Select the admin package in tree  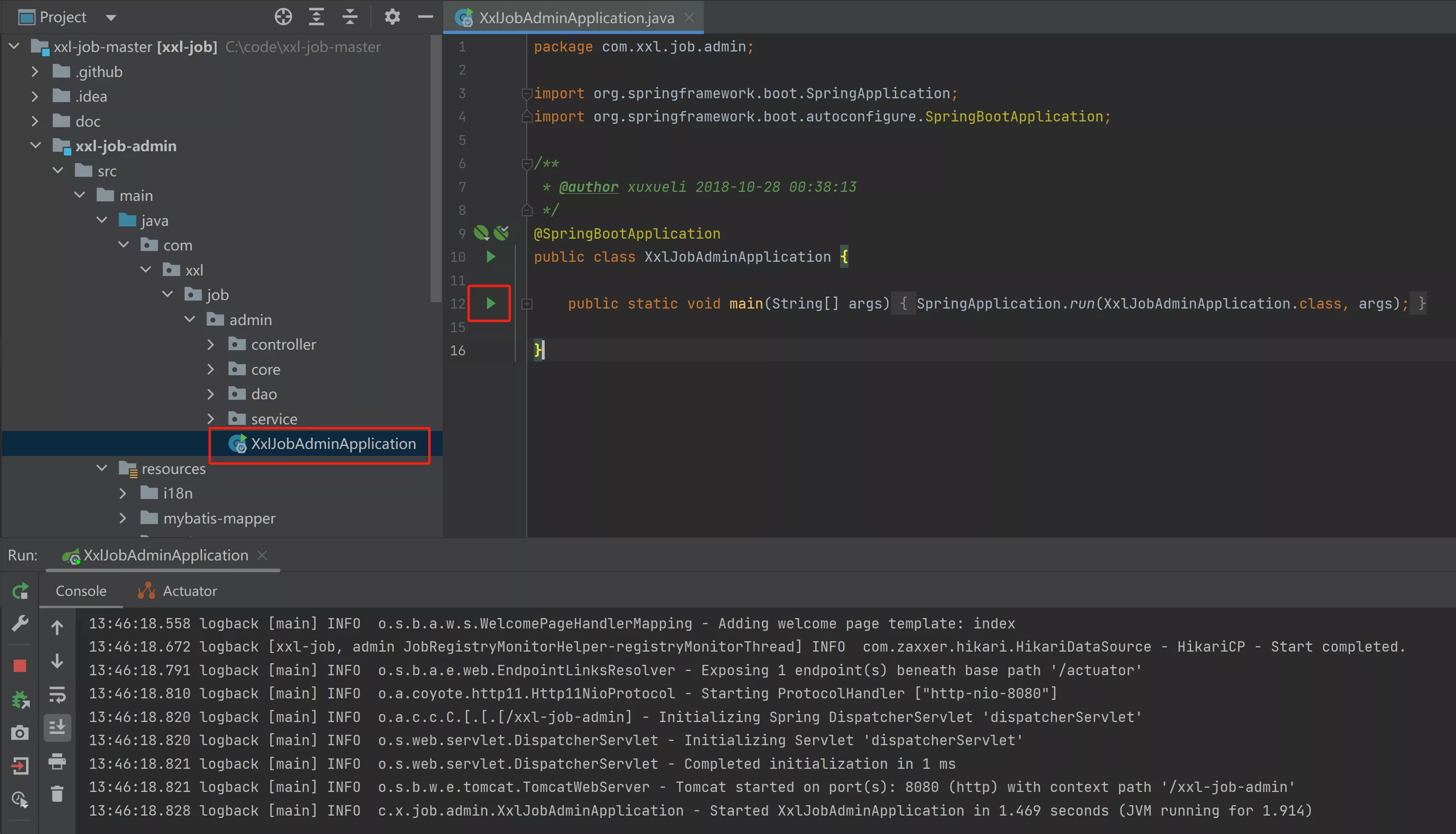[x=251, y=319]
